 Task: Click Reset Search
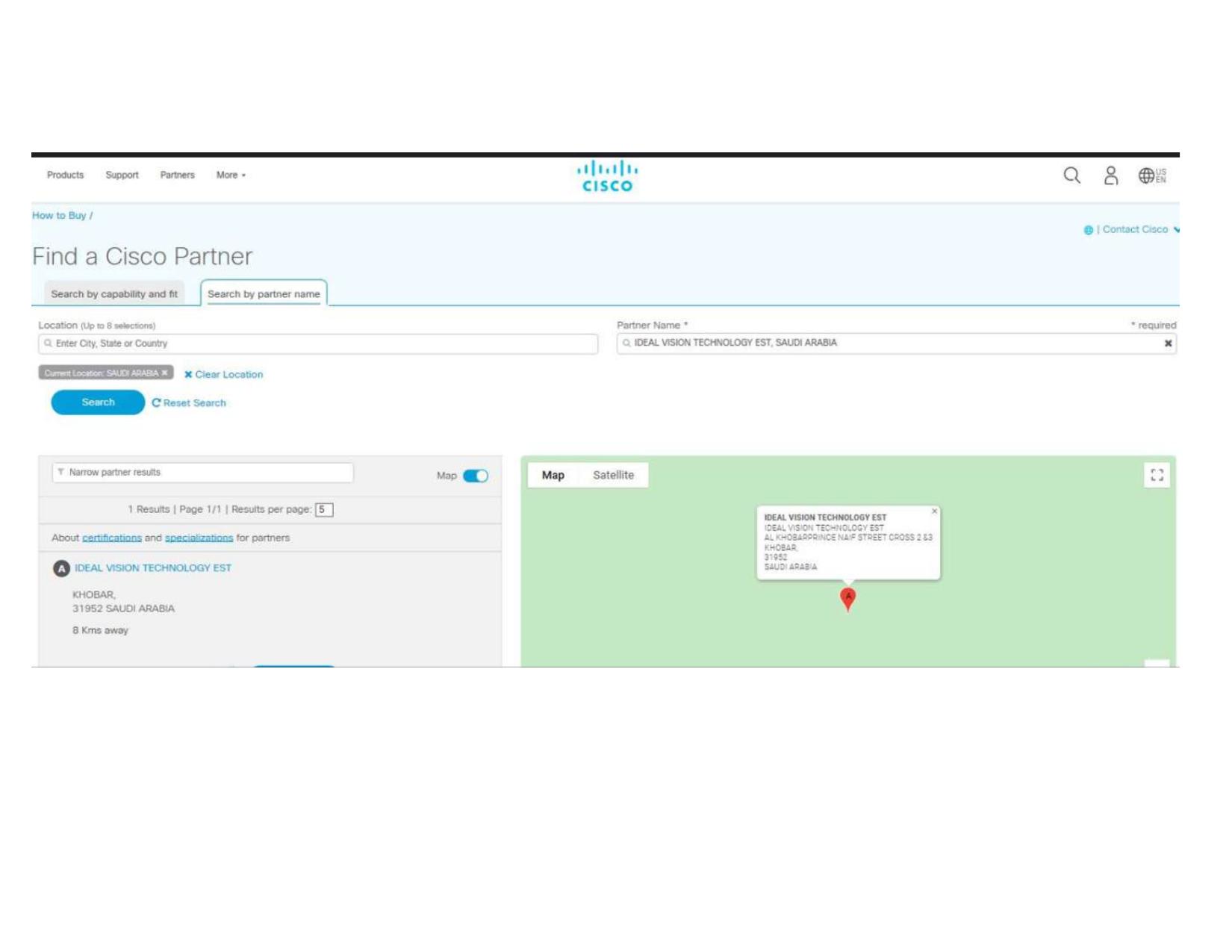pyautogui.click(x=189, y=403)
